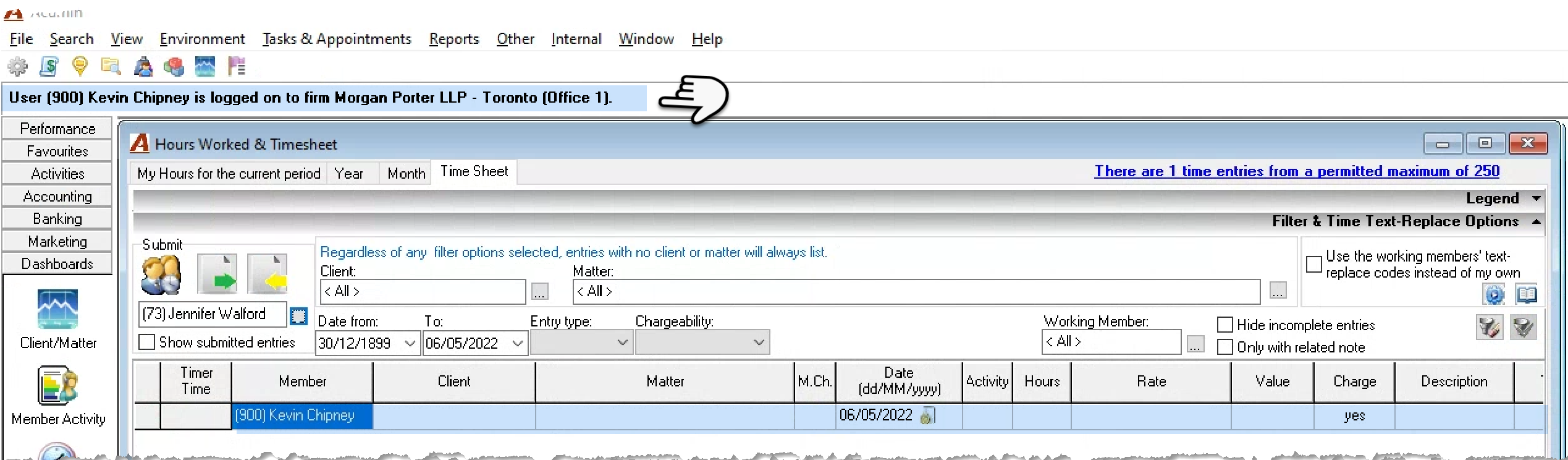Open the Member Activity sidebar icon
The height and width of the screenshot is (460, 1568).
(57, 385)
